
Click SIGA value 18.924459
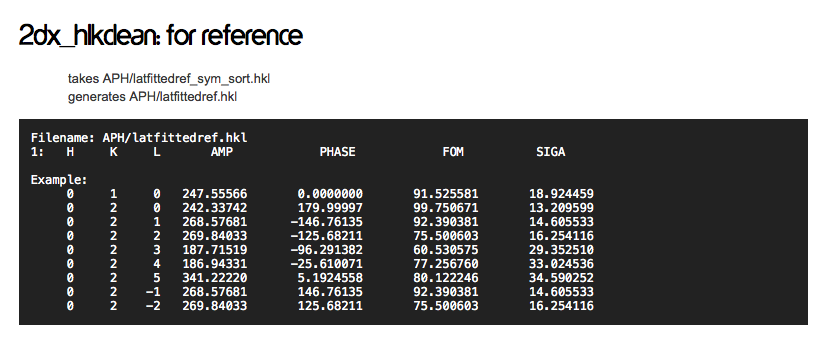561,194
